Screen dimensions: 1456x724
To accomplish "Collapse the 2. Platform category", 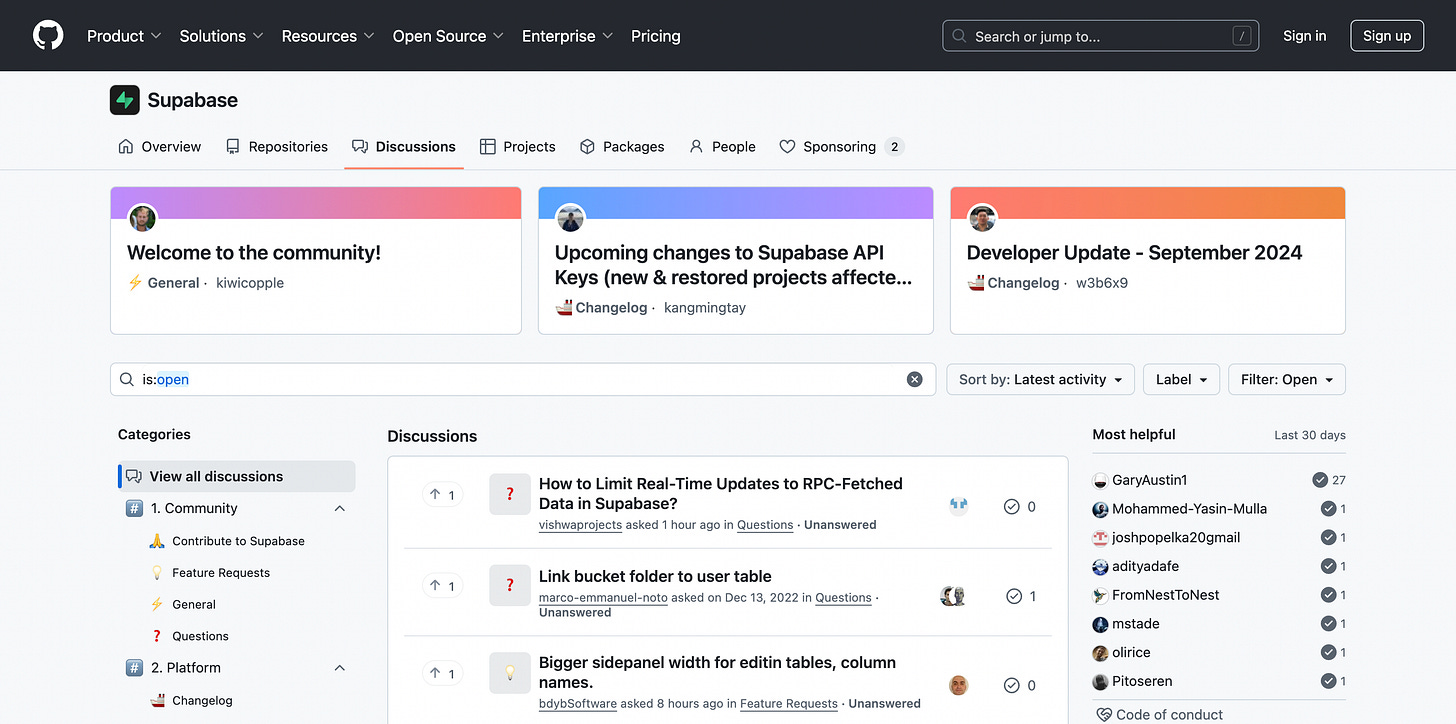I will click(x=339, y=668).
